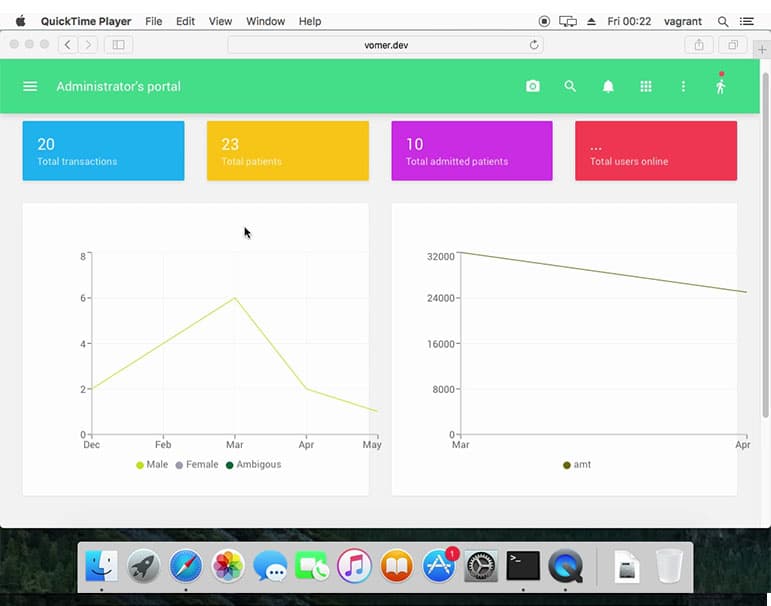This screenshot has width=771, height=606.
Task: Click the vomer.dev address bar
Action: point(386,45)
